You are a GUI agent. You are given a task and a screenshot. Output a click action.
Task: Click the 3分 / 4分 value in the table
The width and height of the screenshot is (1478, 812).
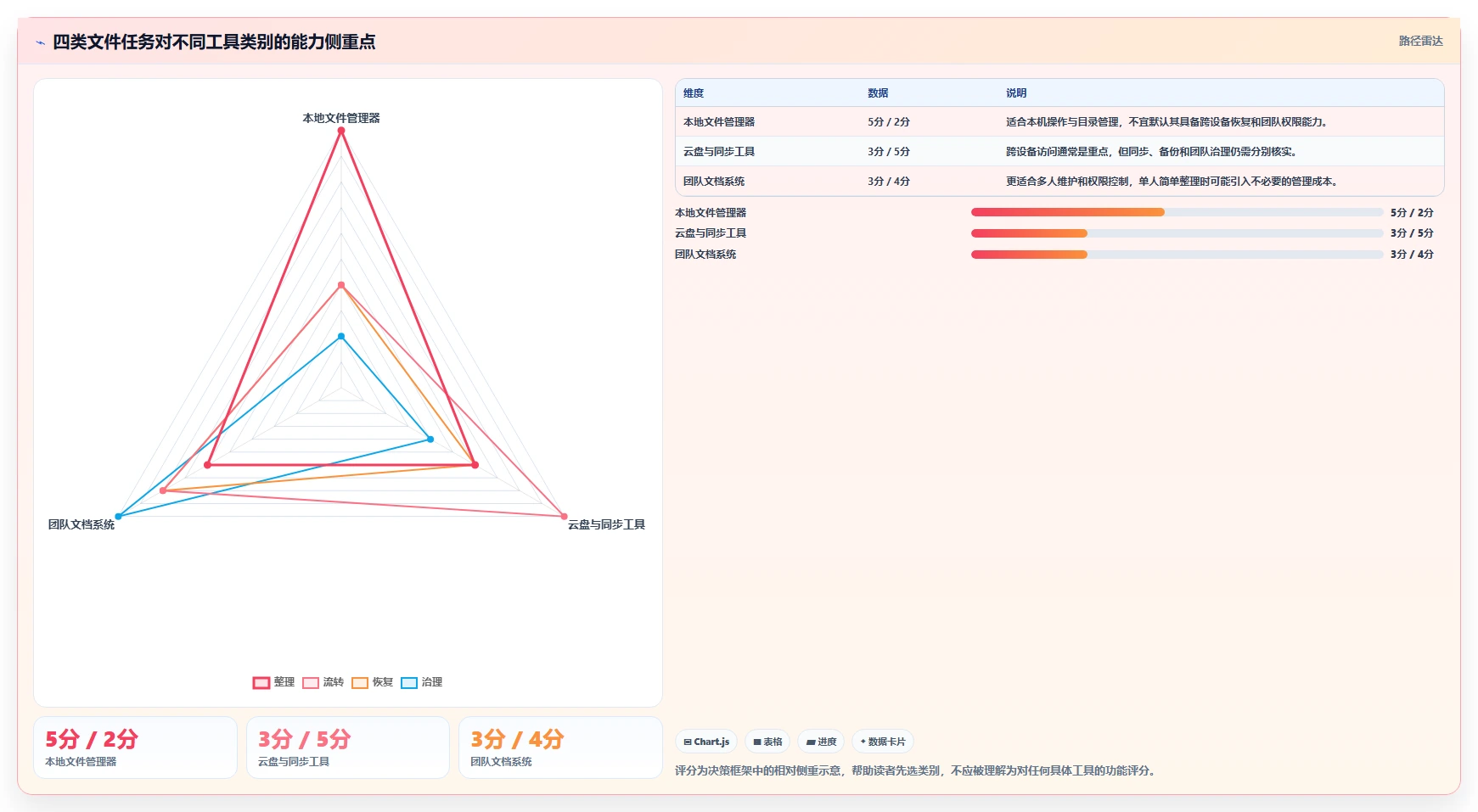point(889,182)
